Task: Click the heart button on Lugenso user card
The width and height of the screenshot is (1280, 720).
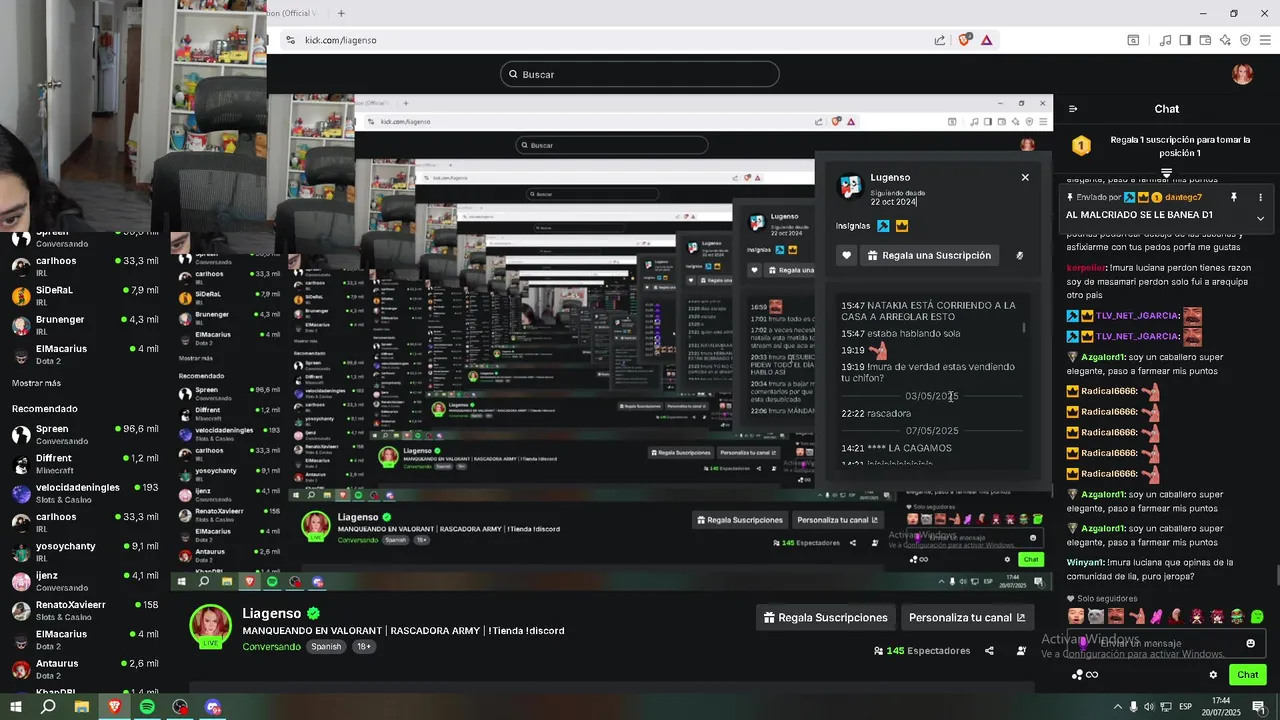Action: pos(846,255)
